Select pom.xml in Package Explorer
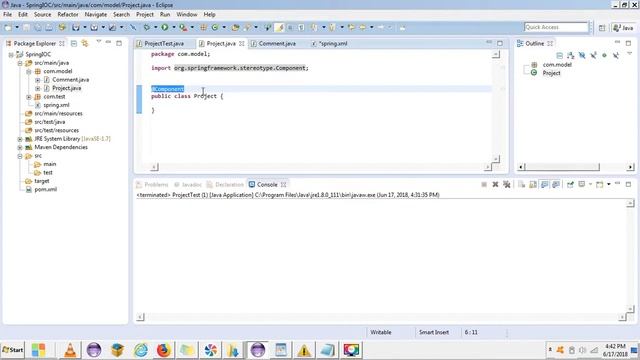Viewport: 640px width, 360px height. (45, 189)
